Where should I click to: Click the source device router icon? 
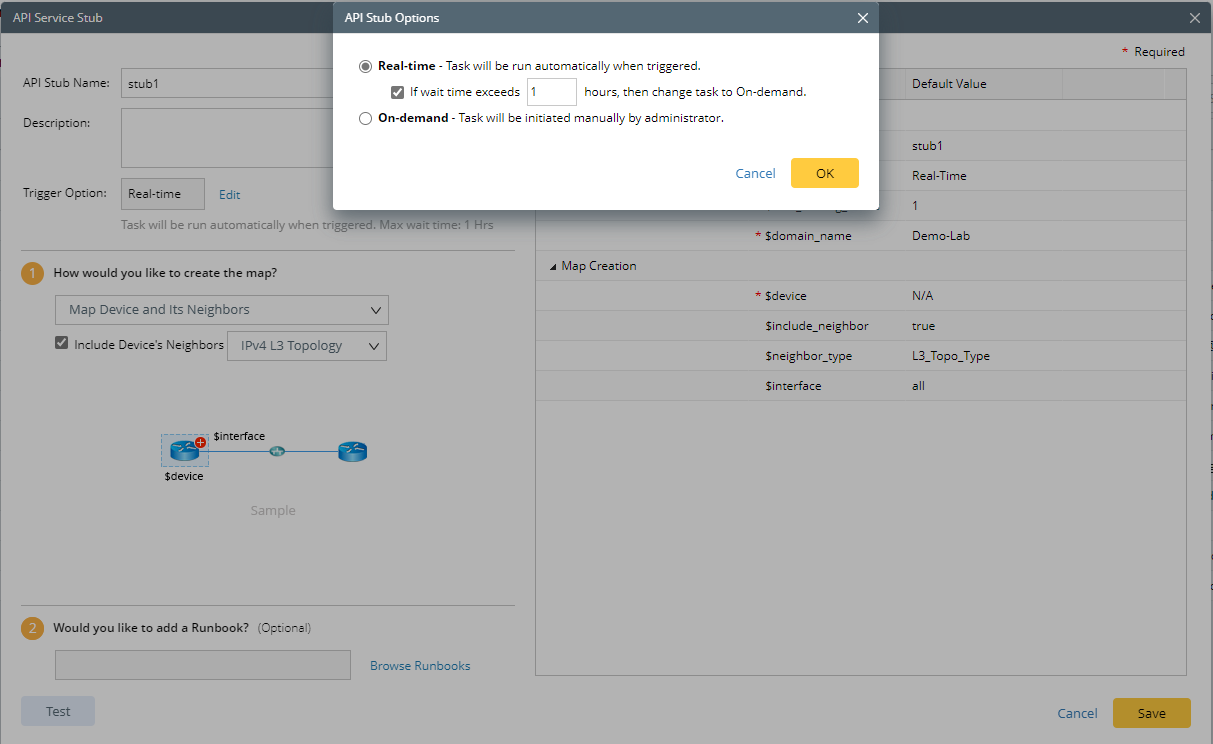point(184,451)
